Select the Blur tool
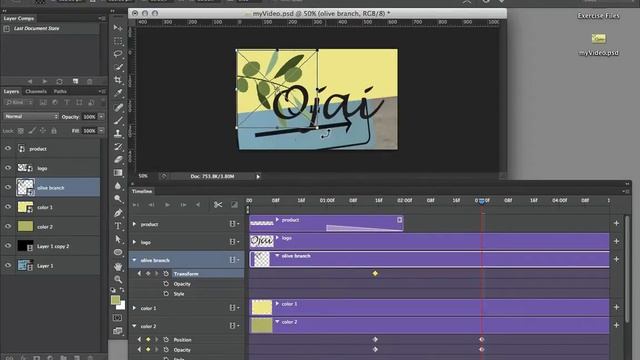The width and height of the screenshot is (640, 360). tap(118, 185)
